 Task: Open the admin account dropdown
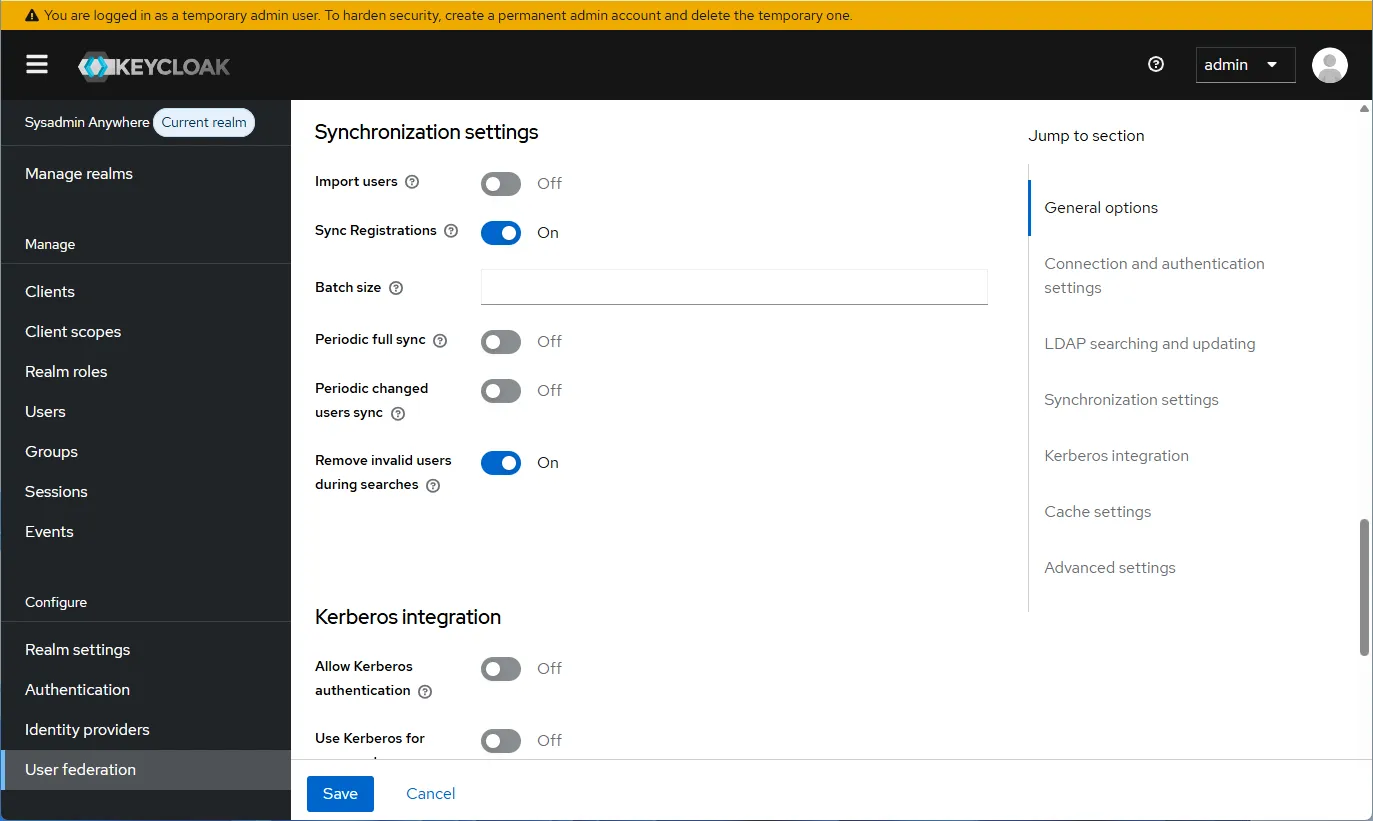tap(1245, 64)
